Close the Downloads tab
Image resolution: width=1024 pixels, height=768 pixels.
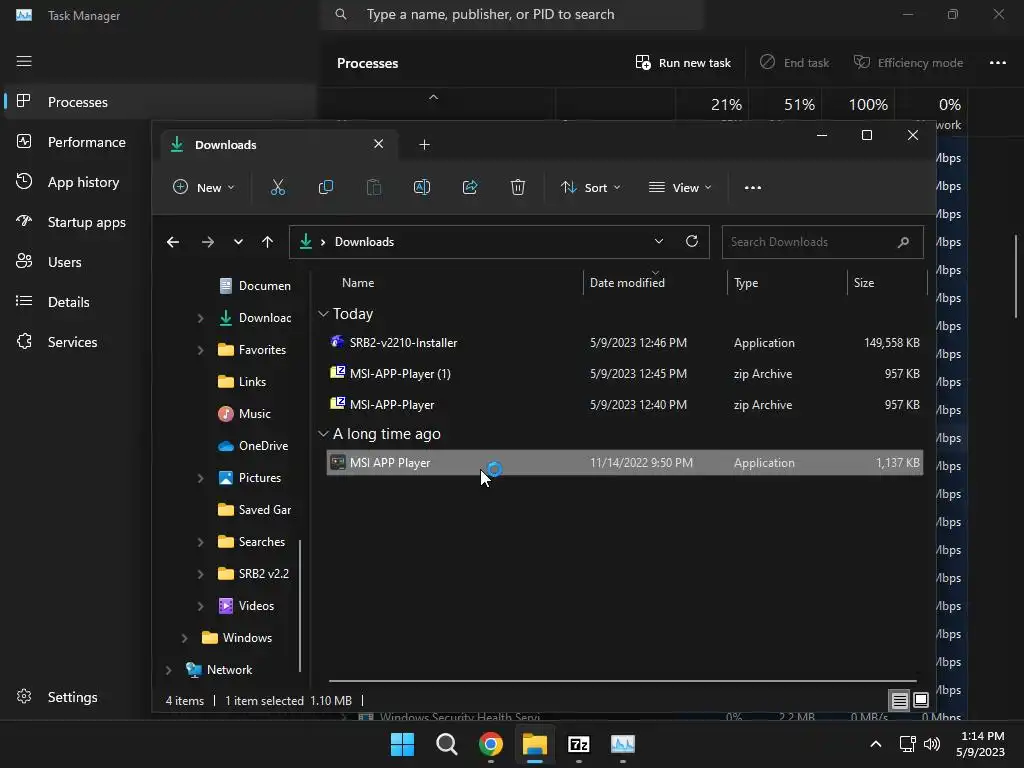378,144
